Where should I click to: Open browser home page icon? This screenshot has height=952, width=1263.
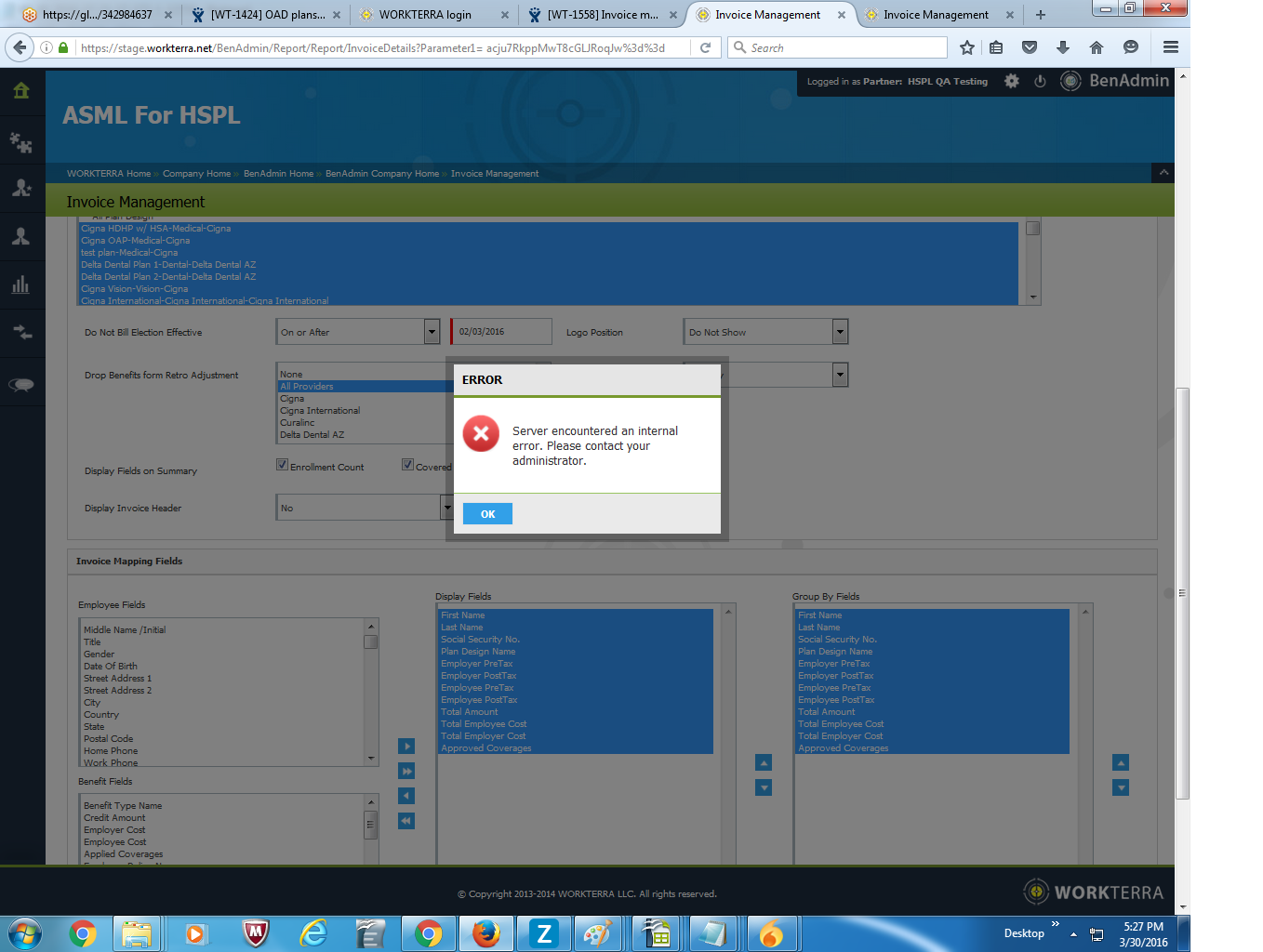1097,47
